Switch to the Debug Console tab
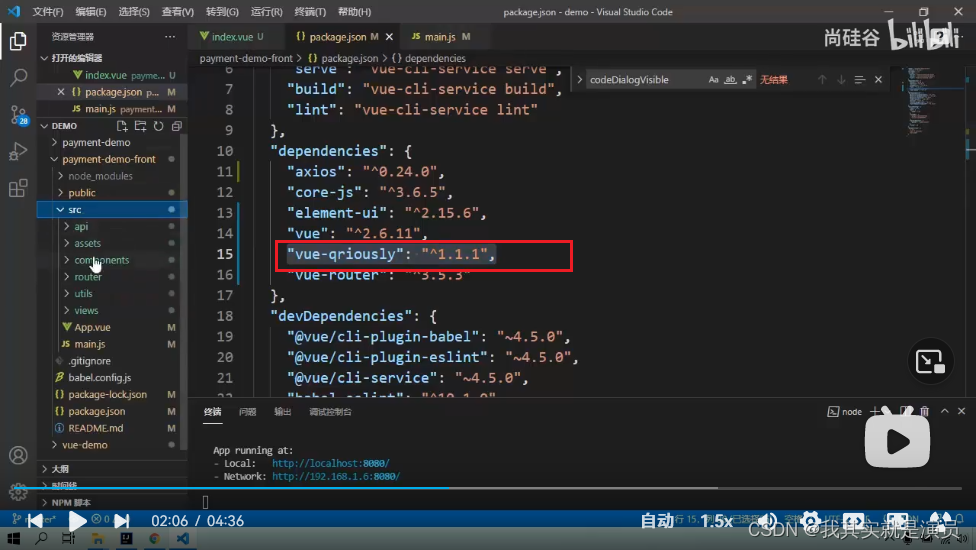This screenshot has height=550, width=976. tap(331, 412)
